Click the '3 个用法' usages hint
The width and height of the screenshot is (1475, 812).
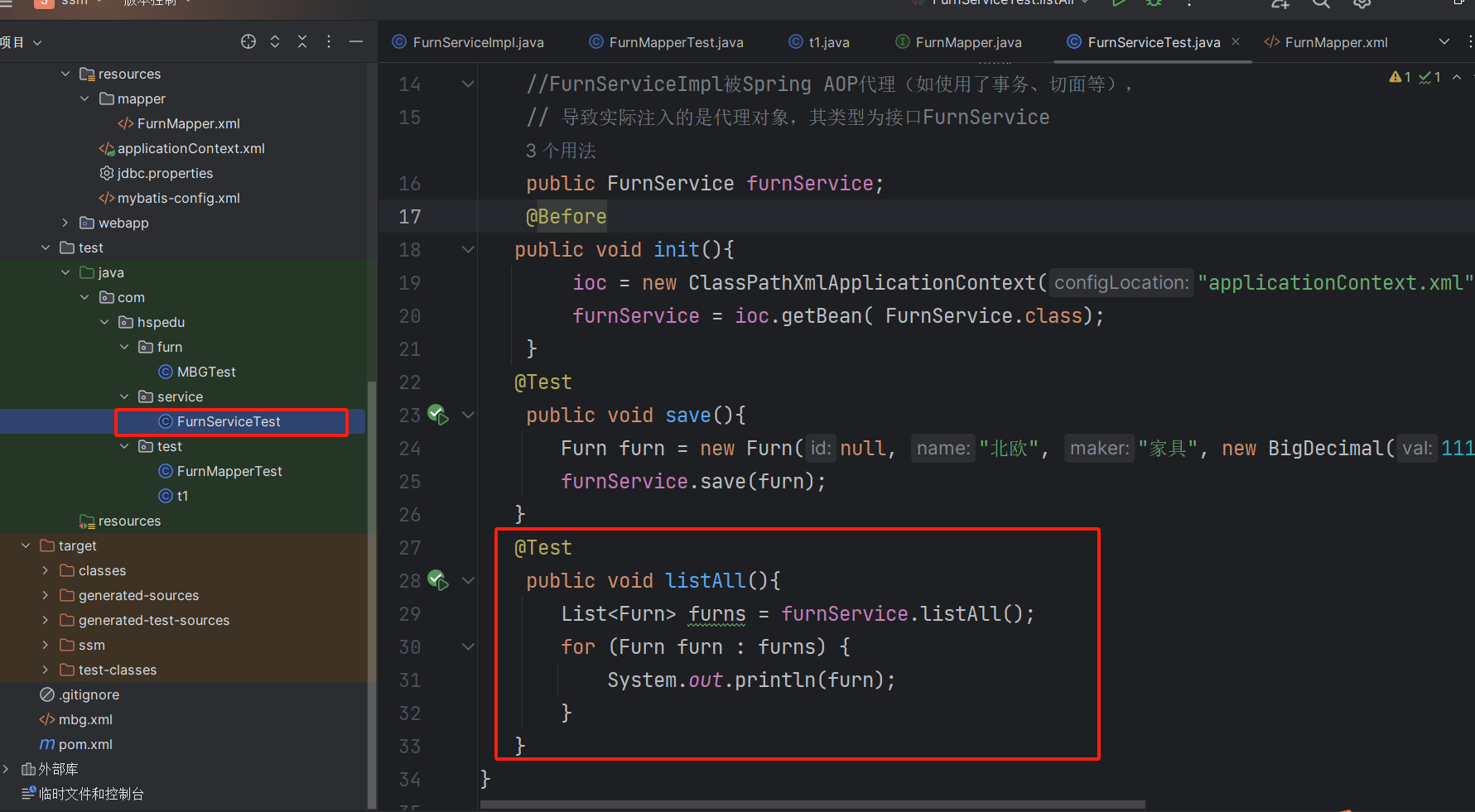coord(561,151)
